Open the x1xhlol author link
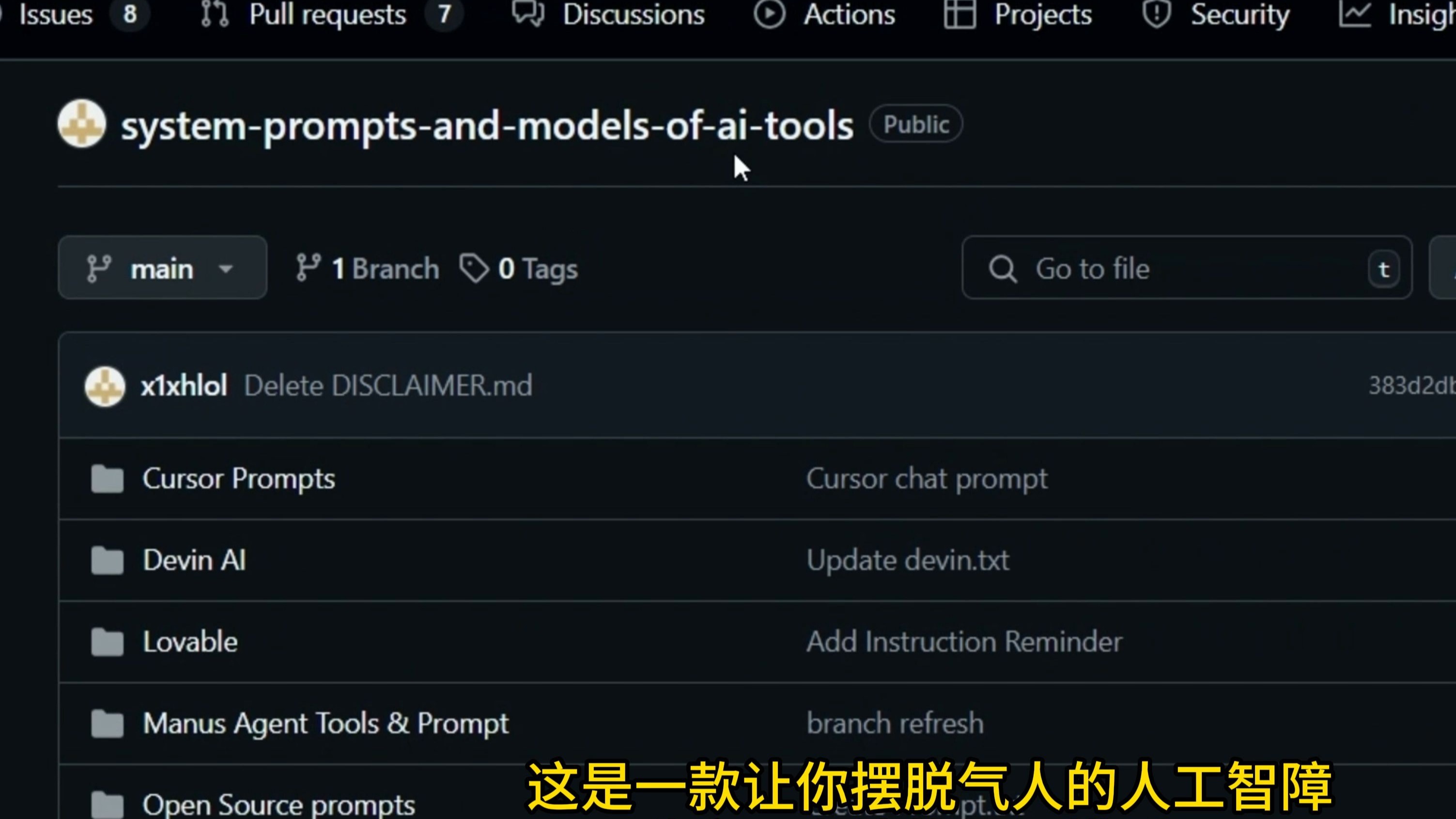This screenshot has width=1456, height=819. coord(184,386)
